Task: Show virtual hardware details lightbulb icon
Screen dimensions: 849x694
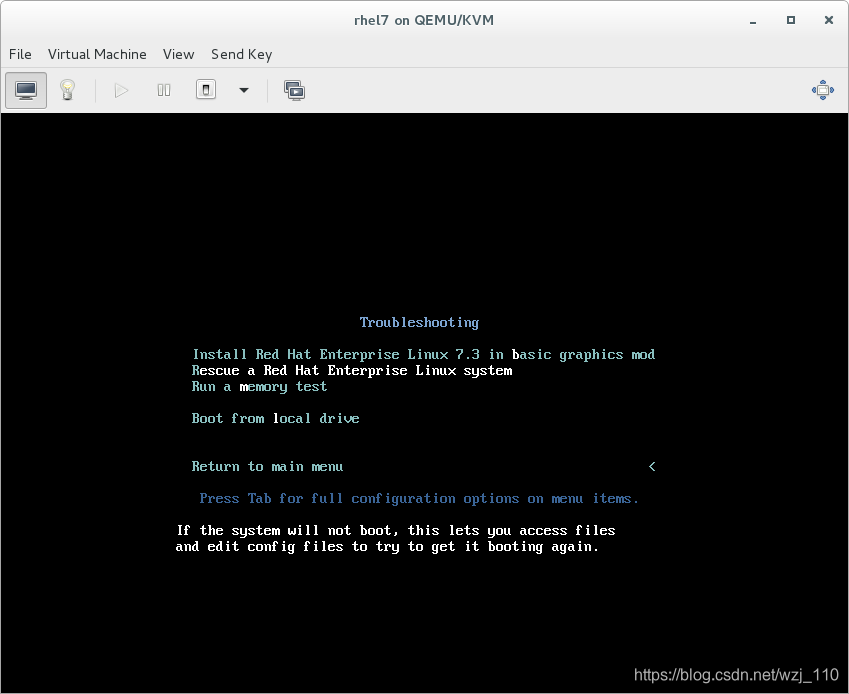Action: pyautogui.click(x=67, y=90)
